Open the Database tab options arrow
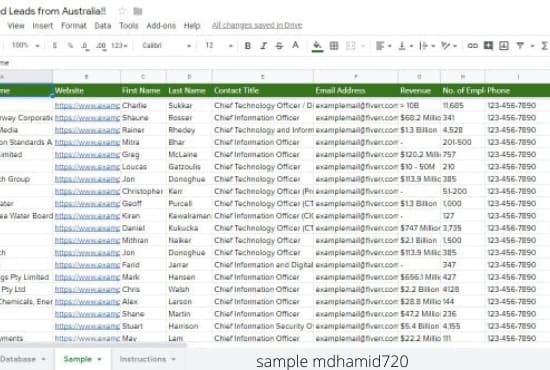Screen dimensions: 550x370 [x=43, y=359]
